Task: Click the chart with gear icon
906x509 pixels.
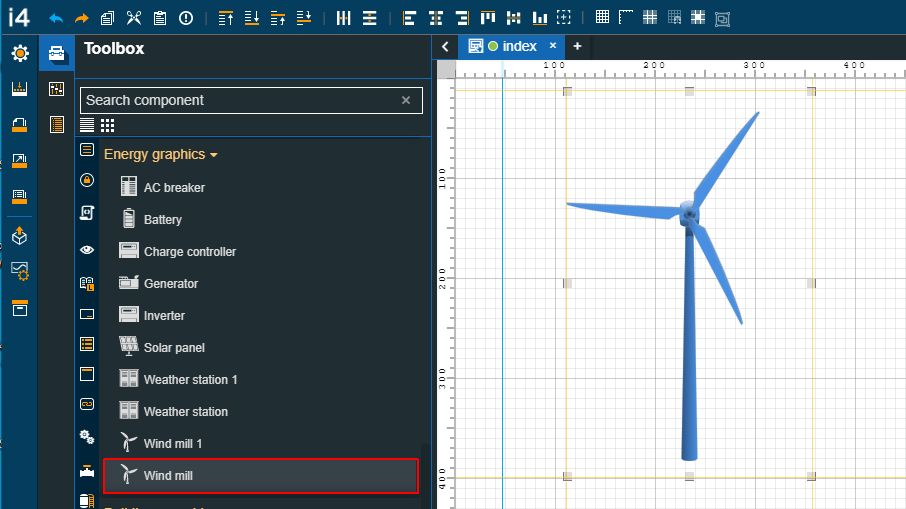Action: click(x=20, y=271)
